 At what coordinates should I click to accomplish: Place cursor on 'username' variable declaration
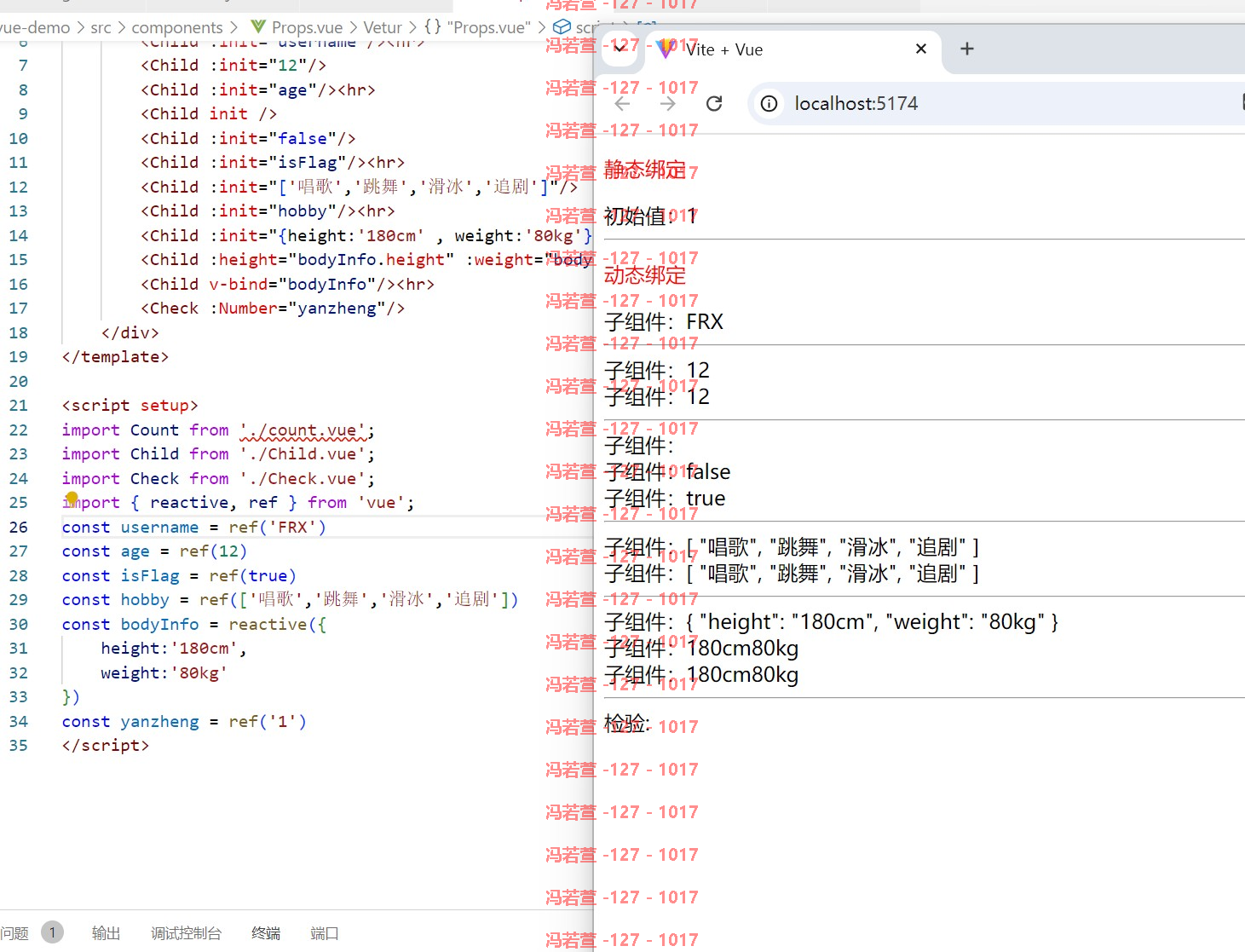pos(159,527)
